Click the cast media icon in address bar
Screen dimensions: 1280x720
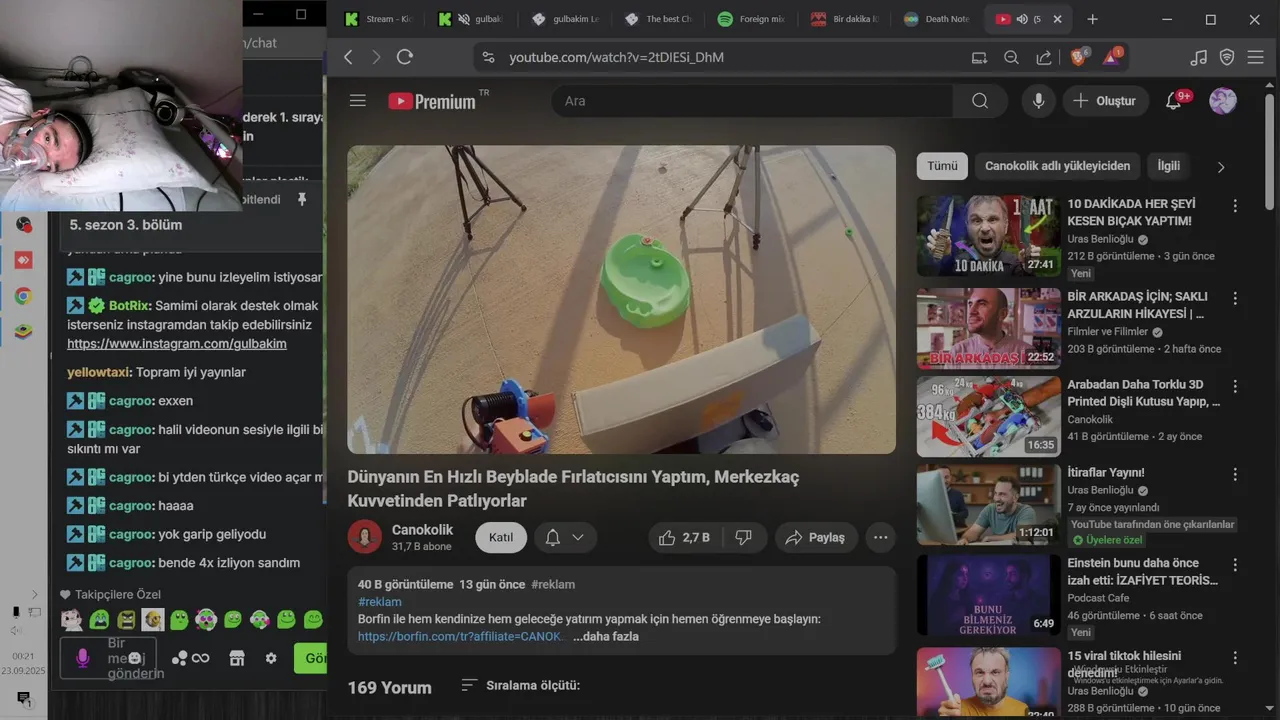coord(979,57)
